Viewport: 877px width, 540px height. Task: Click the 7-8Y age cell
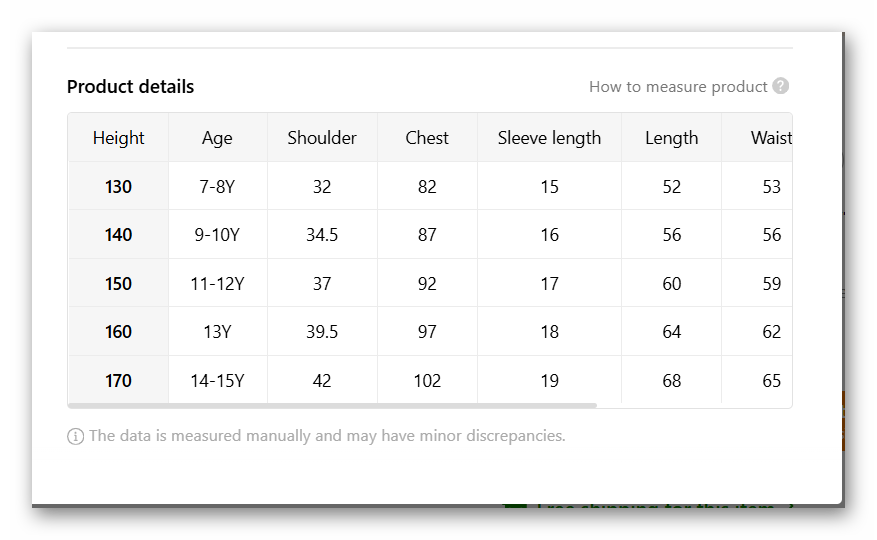[217, 187]
